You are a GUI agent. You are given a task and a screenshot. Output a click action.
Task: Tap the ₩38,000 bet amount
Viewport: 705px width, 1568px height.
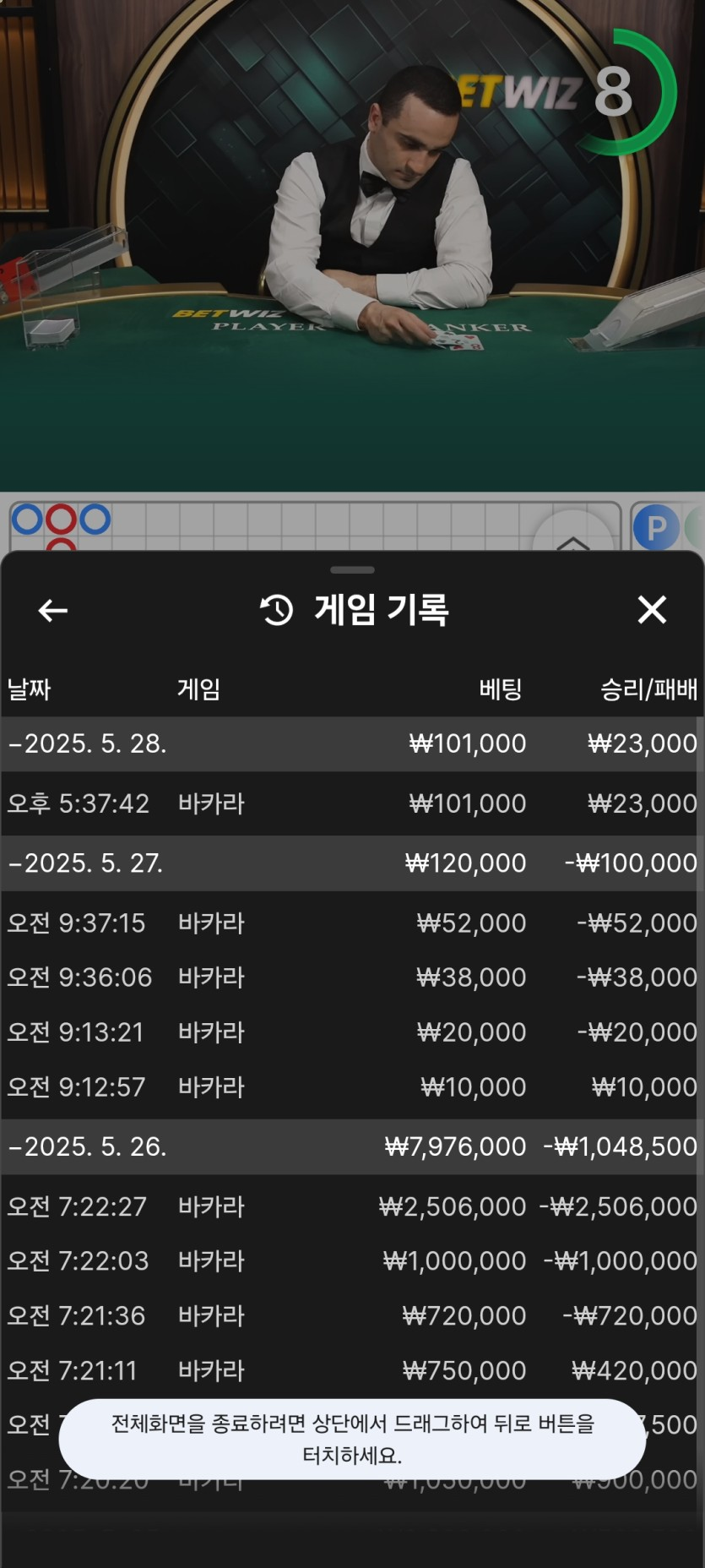[471, 977]
